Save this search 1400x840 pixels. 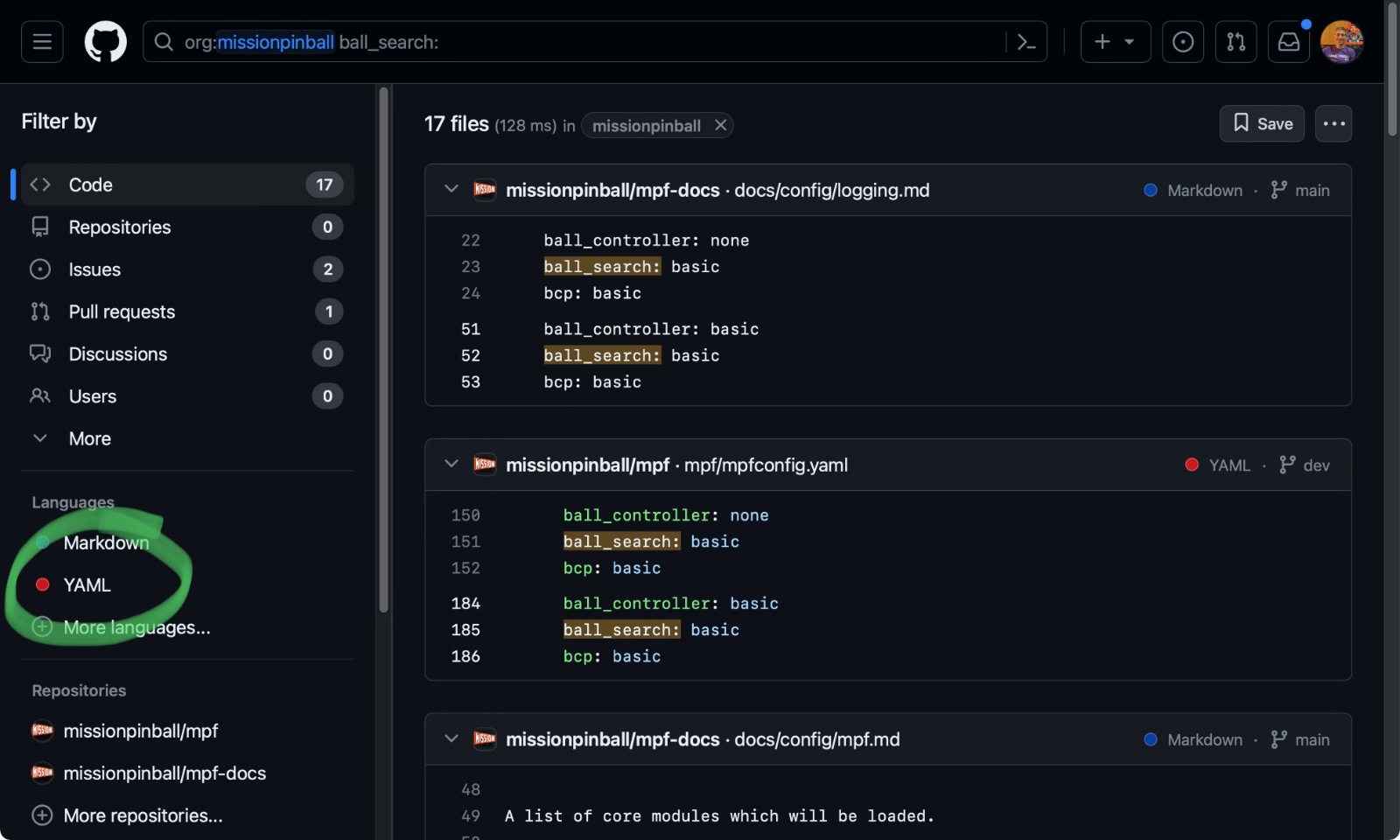(1262, 124)
